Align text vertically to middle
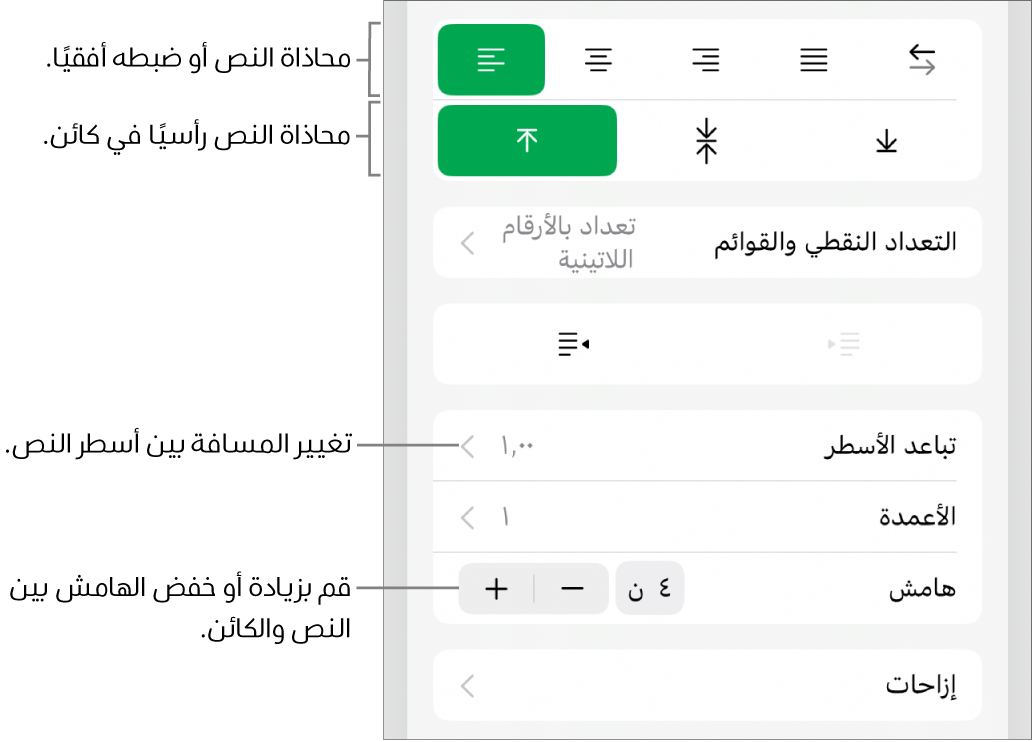Viewport: 1033px width, 742px height. (x=706, y=141)
